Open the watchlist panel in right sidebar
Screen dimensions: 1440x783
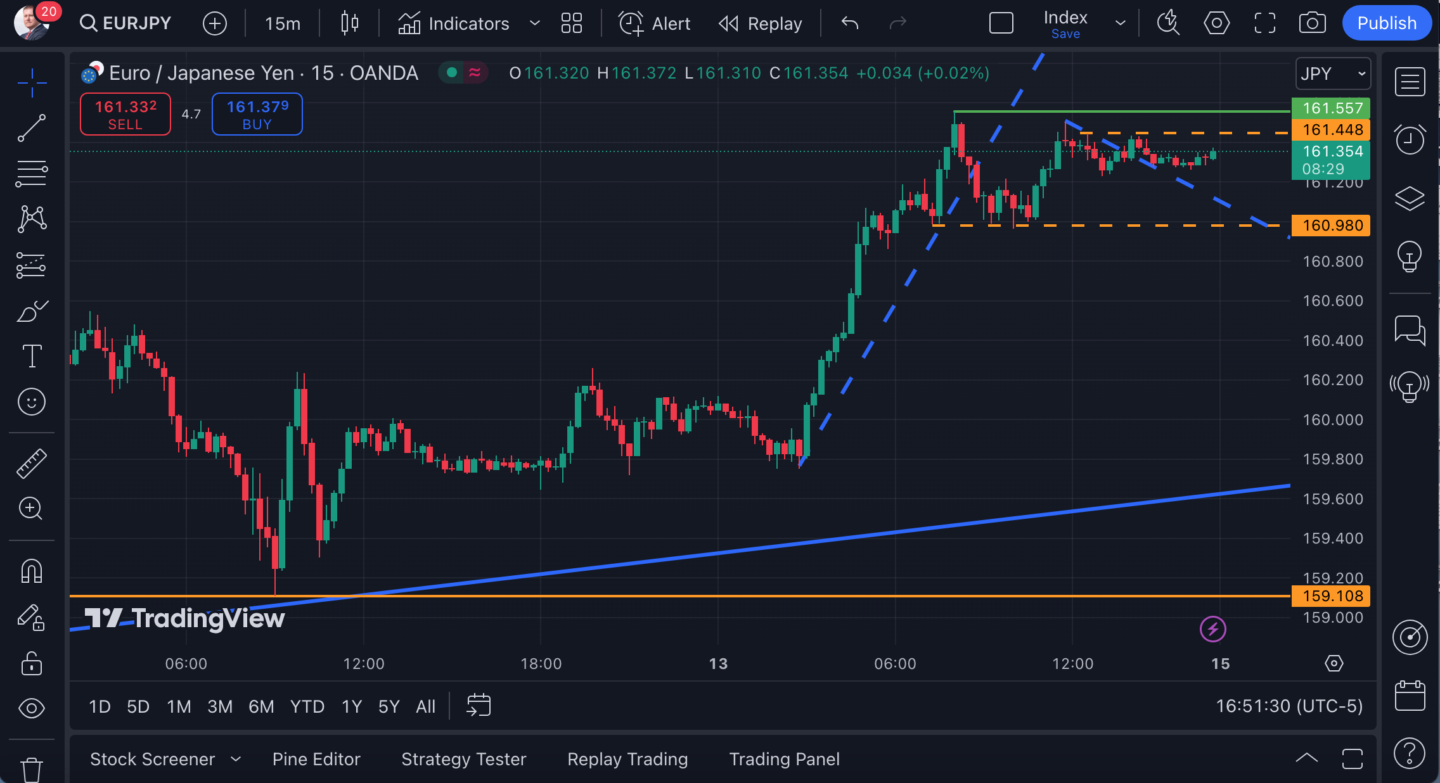1410,82
